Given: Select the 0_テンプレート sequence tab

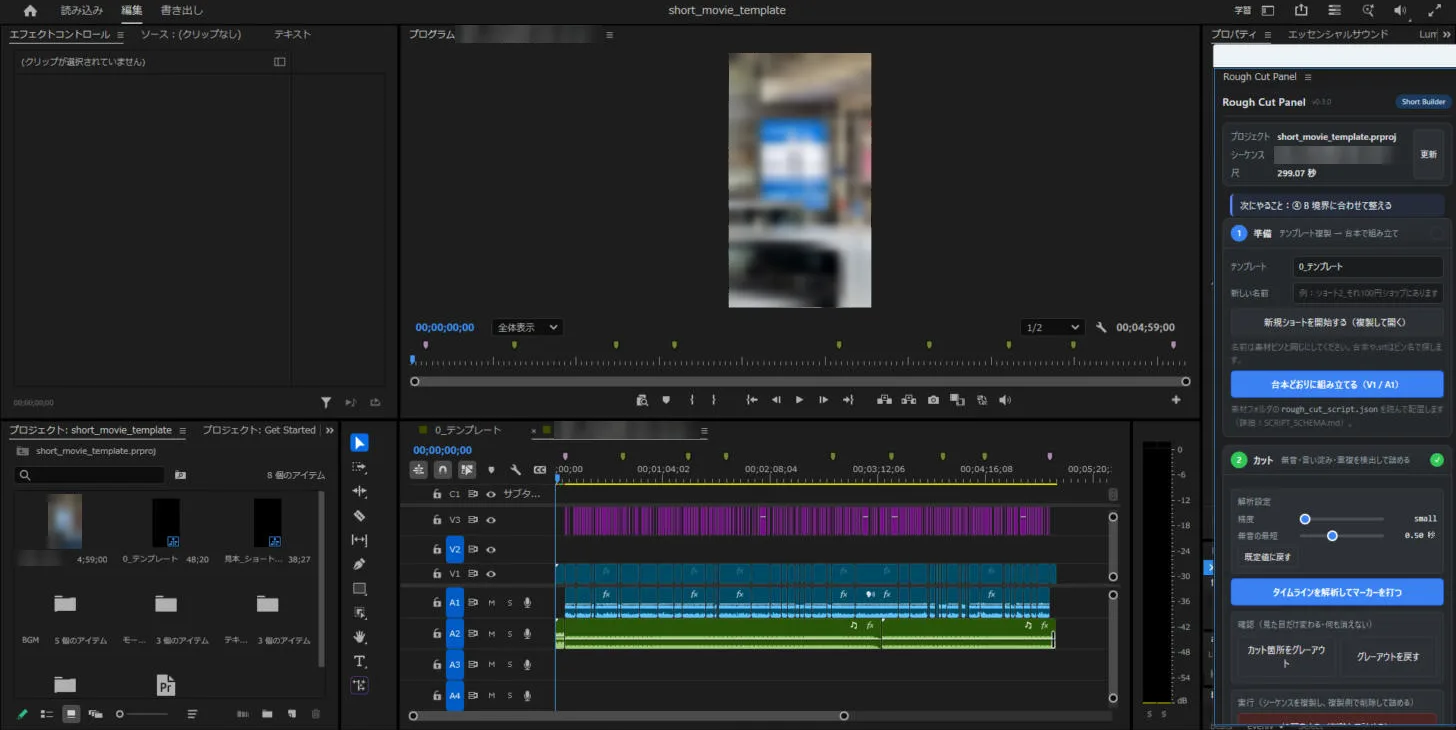Looking at the screenshot, I should [468, 430].
